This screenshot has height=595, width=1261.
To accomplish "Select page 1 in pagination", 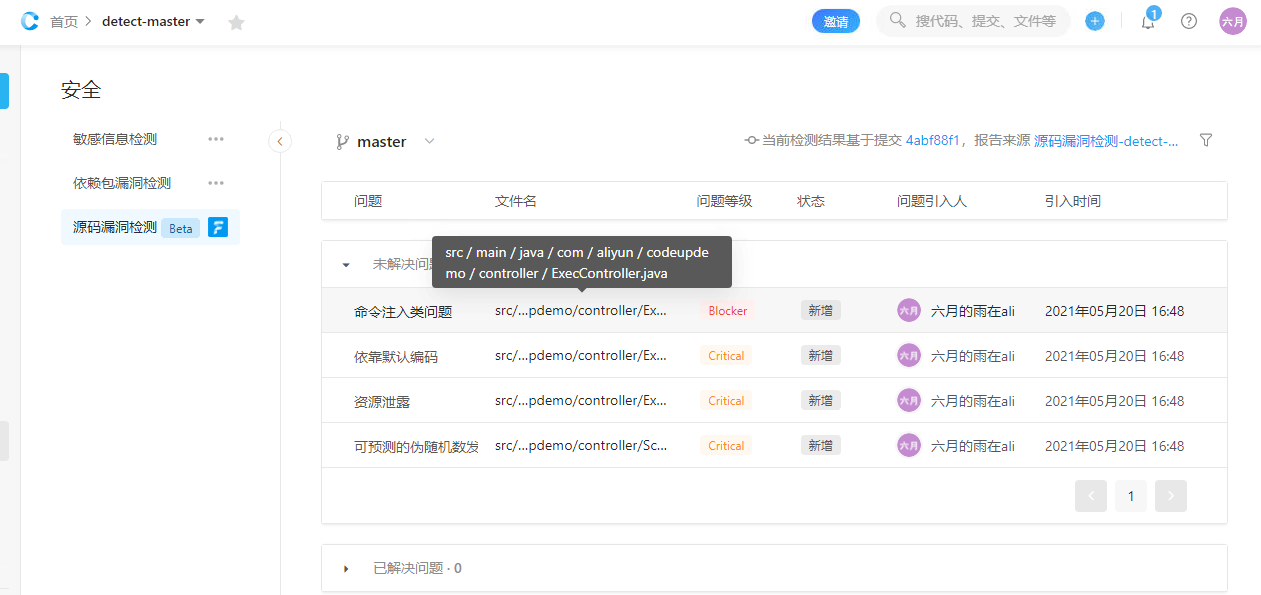I will (1131, 496).
